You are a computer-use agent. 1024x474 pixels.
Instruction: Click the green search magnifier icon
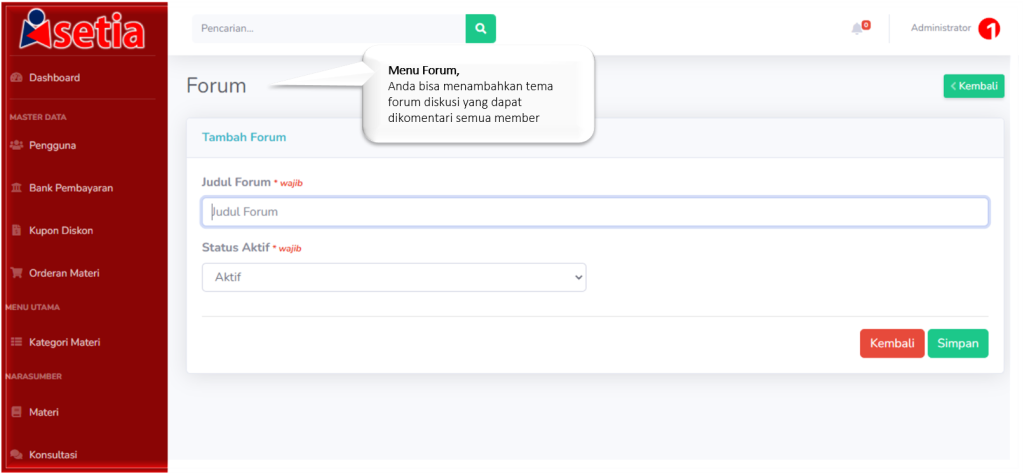coord(481,29)
